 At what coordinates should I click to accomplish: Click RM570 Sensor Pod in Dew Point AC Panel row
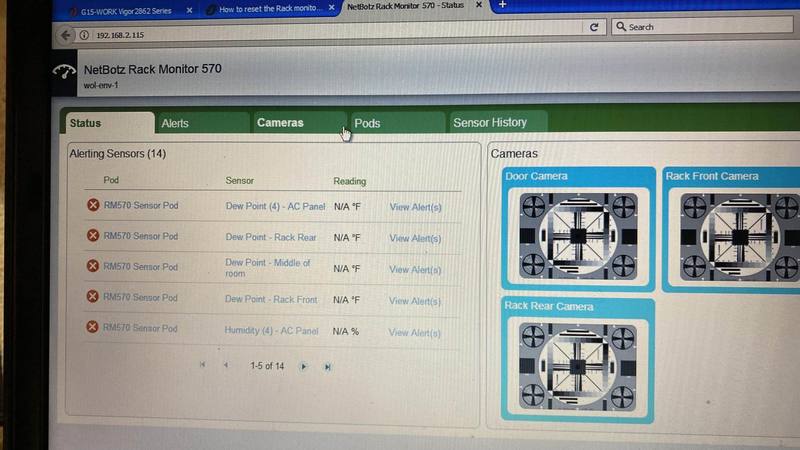pos(141,205)
